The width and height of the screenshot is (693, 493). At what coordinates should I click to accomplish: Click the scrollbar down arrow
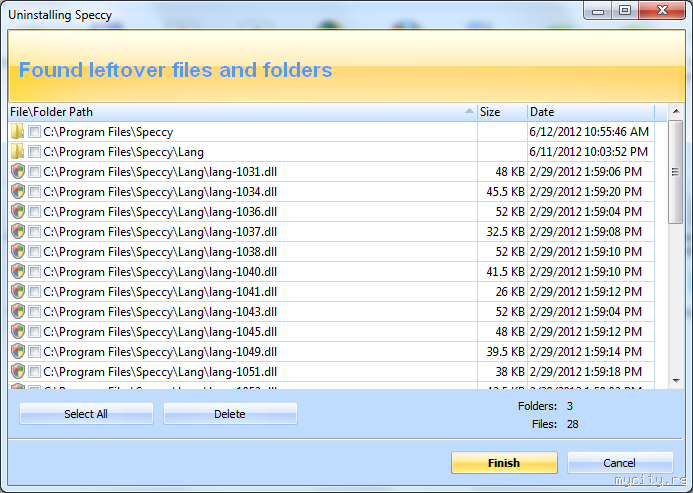676,381
